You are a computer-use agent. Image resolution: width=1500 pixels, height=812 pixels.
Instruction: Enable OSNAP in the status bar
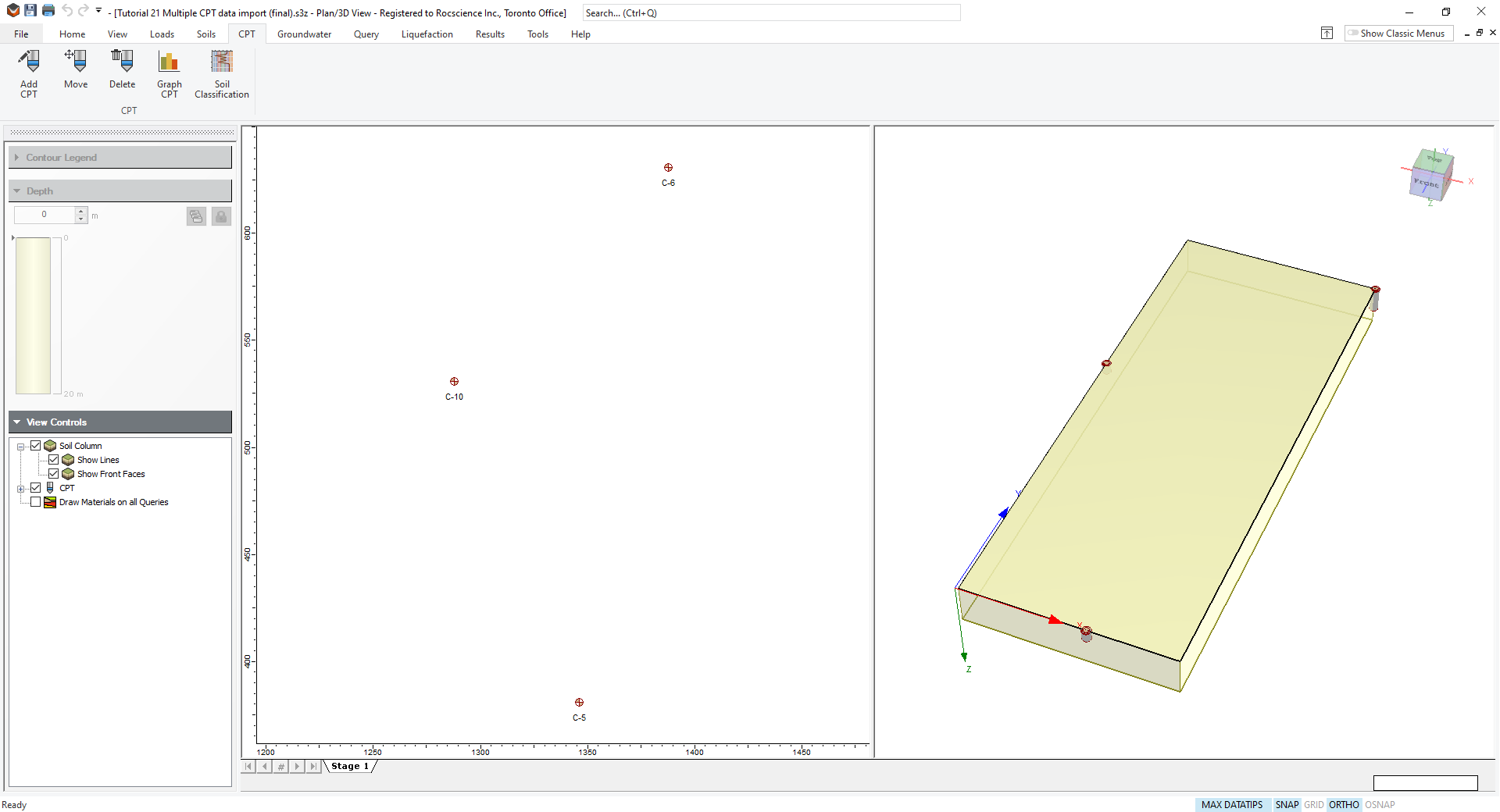1380,804
